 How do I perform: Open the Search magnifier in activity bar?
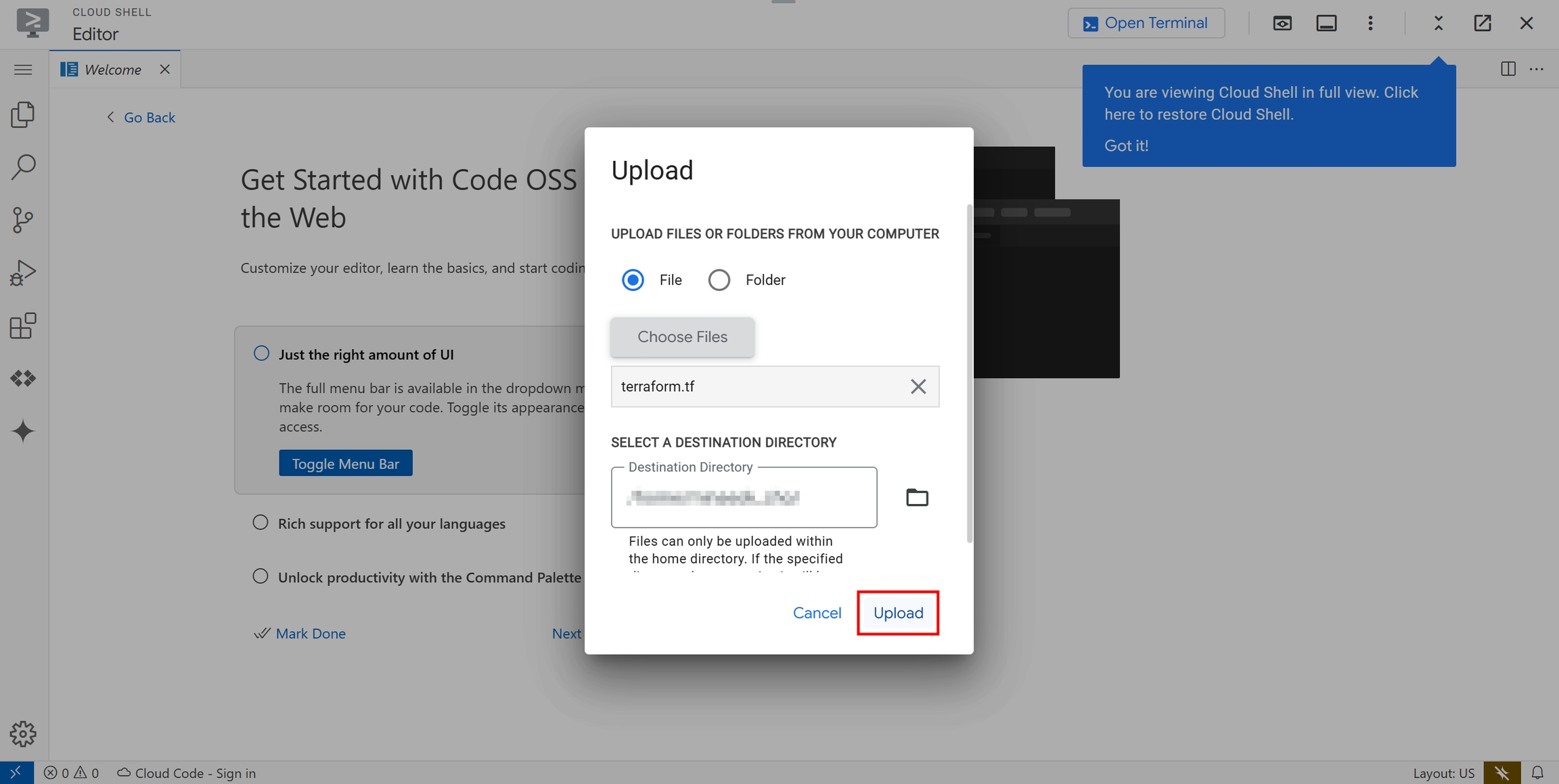[23, 167]
